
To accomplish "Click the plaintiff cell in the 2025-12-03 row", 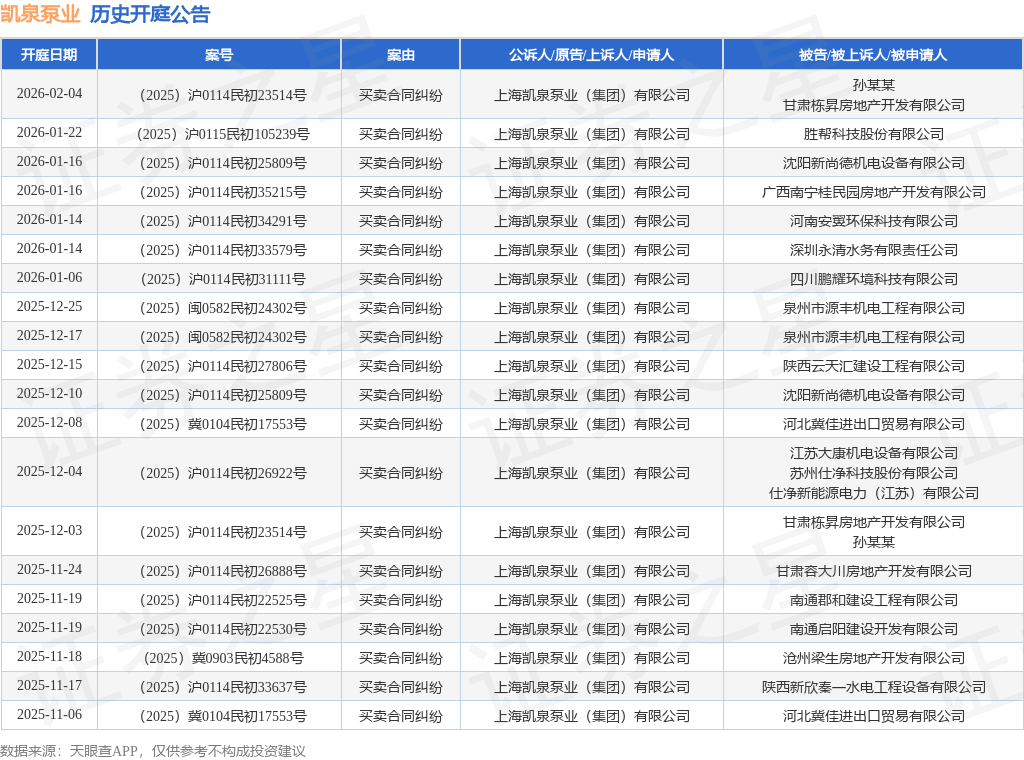I will [x=592, y=532].
